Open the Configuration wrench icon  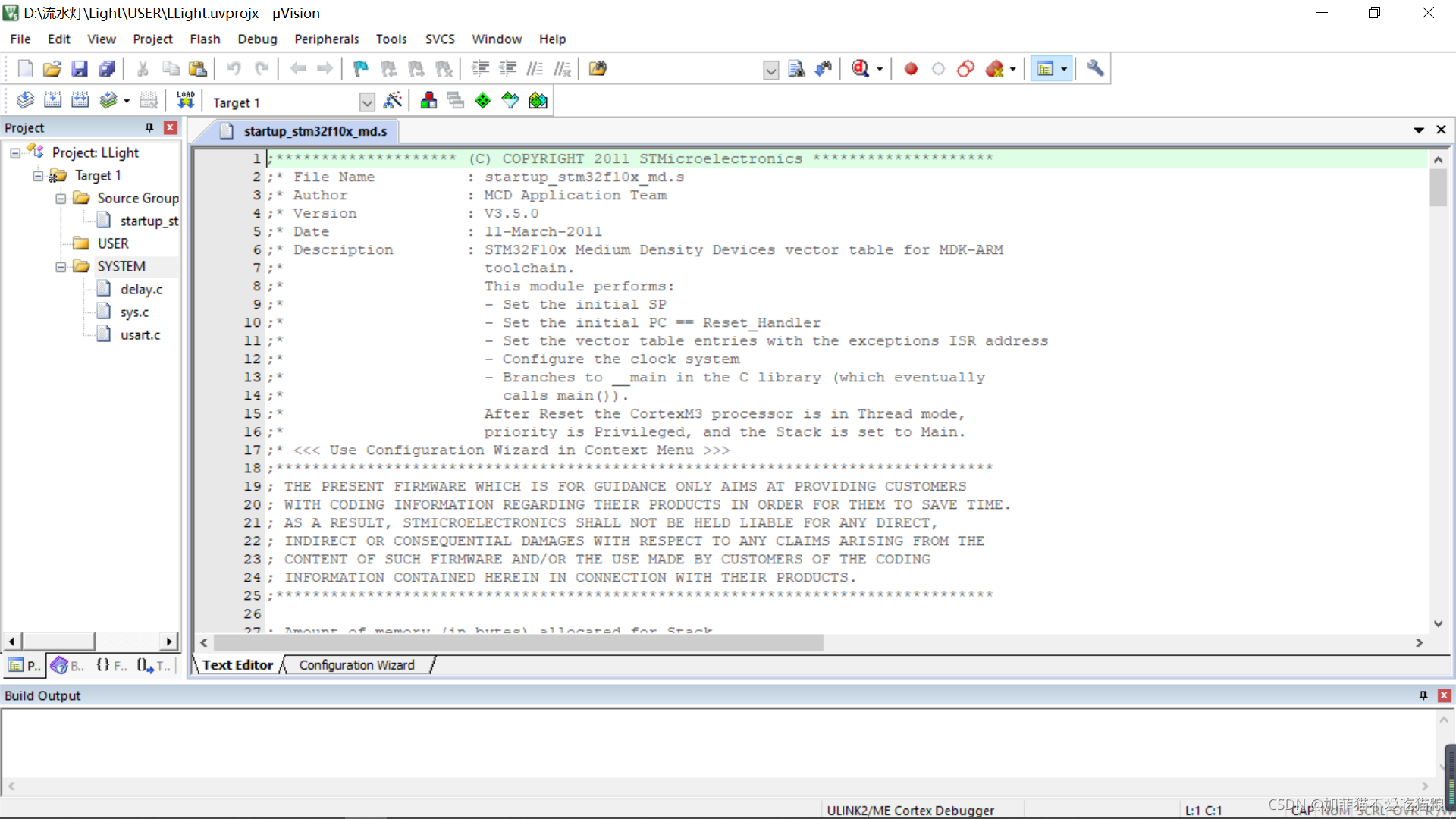pos(1094,69)
